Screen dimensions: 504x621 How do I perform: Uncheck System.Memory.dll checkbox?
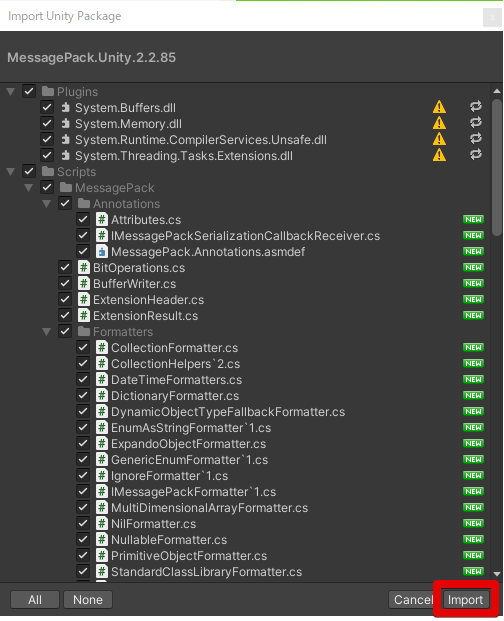(x=47, y=123)
